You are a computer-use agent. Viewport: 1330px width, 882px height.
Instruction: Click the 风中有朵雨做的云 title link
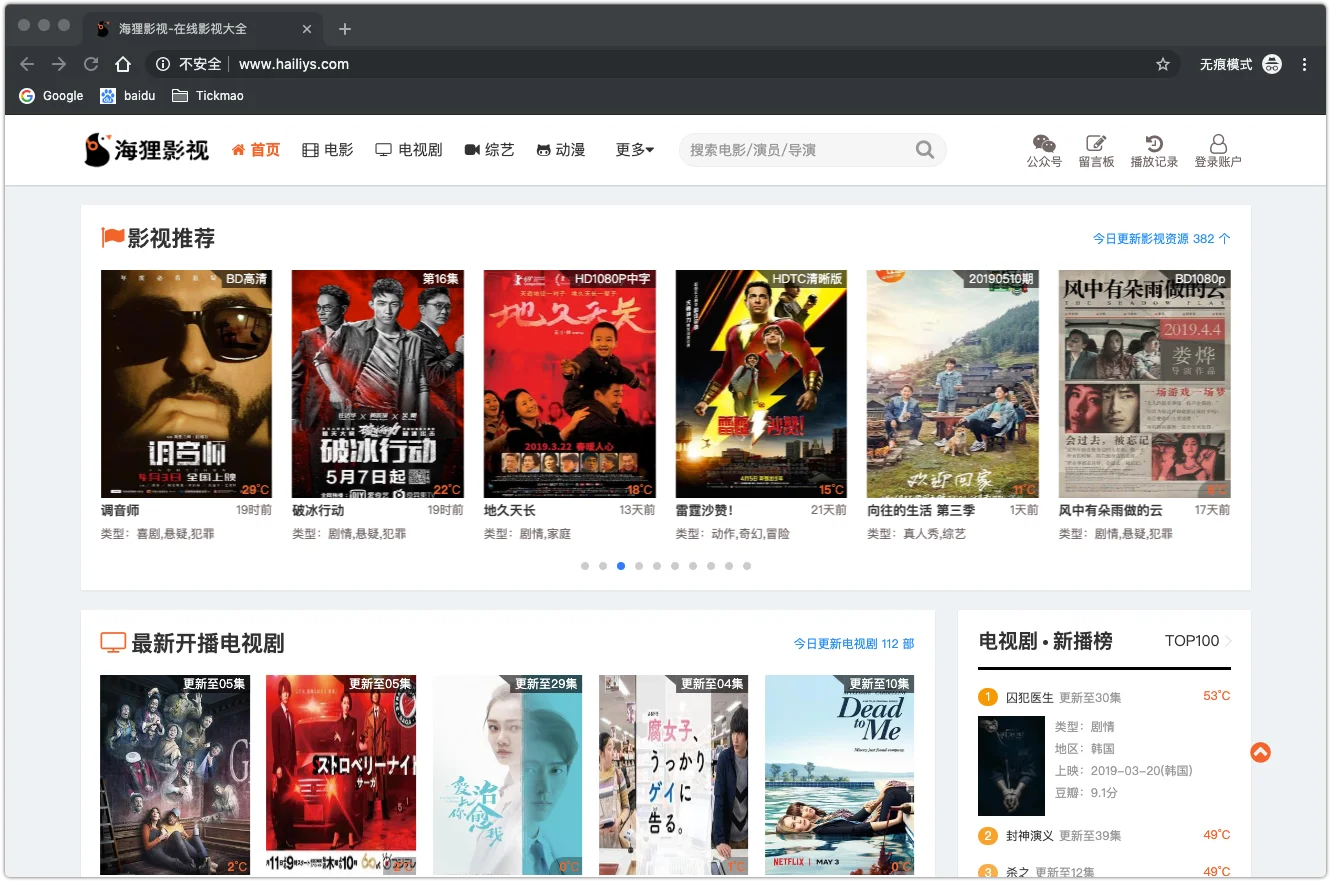pos(1111,510)
